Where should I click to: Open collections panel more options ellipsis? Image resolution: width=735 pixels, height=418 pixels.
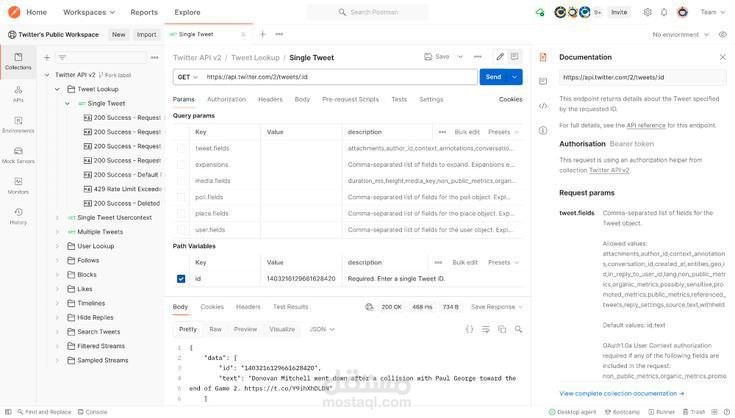pyautogui.click(x=155, y=58)
